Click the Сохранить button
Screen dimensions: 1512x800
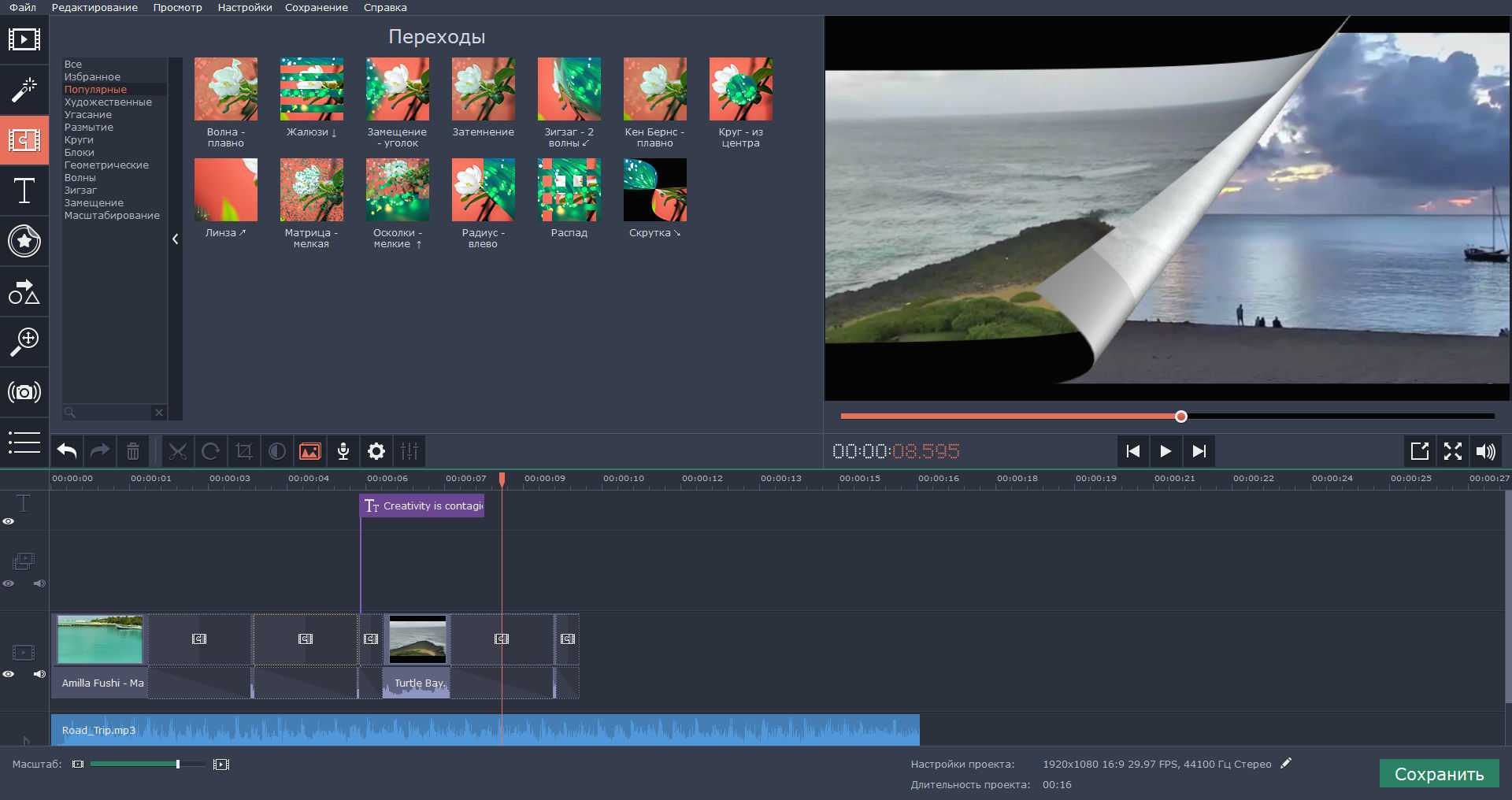[1439, 774]
